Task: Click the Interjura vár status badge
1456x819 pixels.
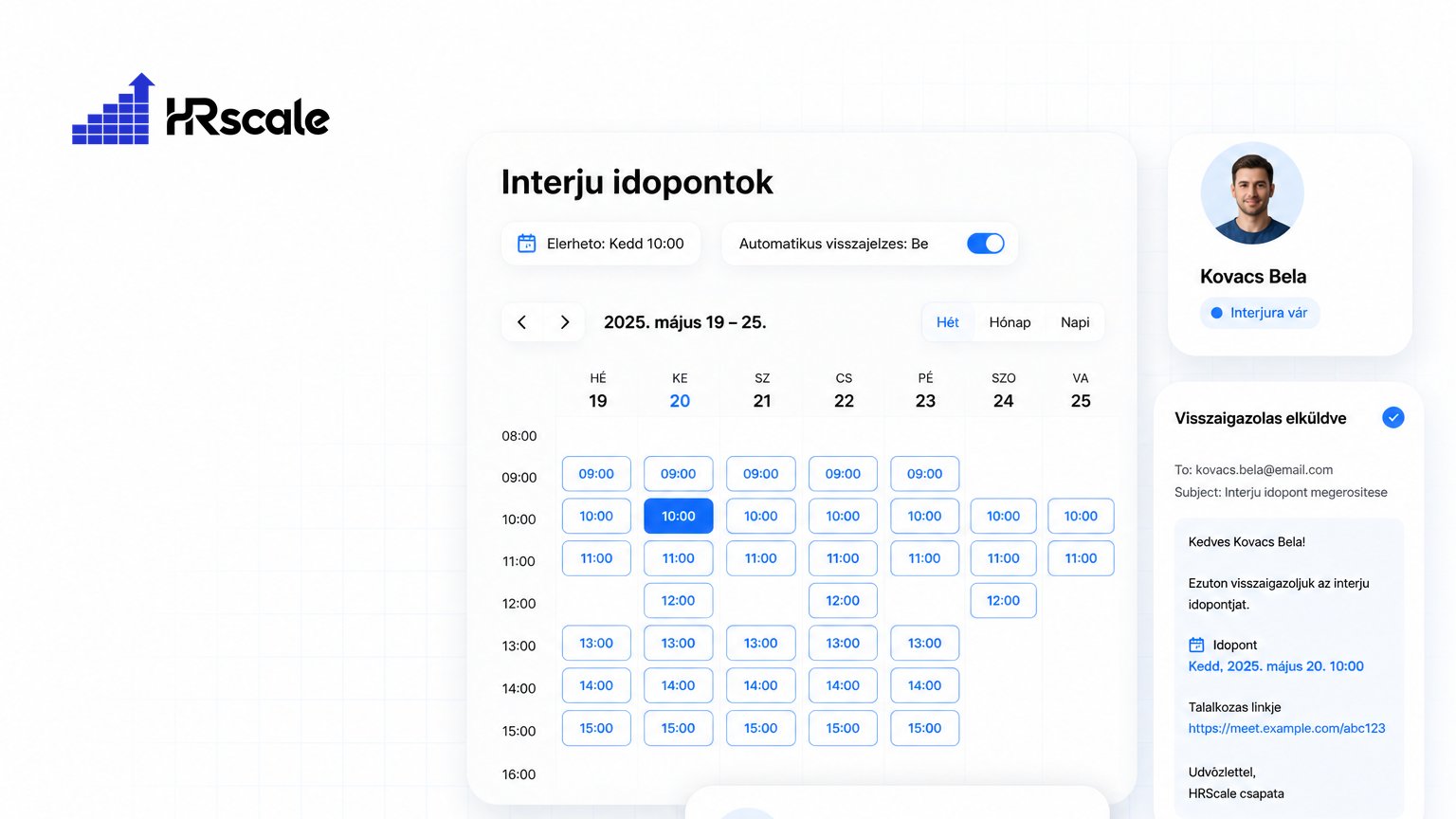Action: [x=1260, y=313]
